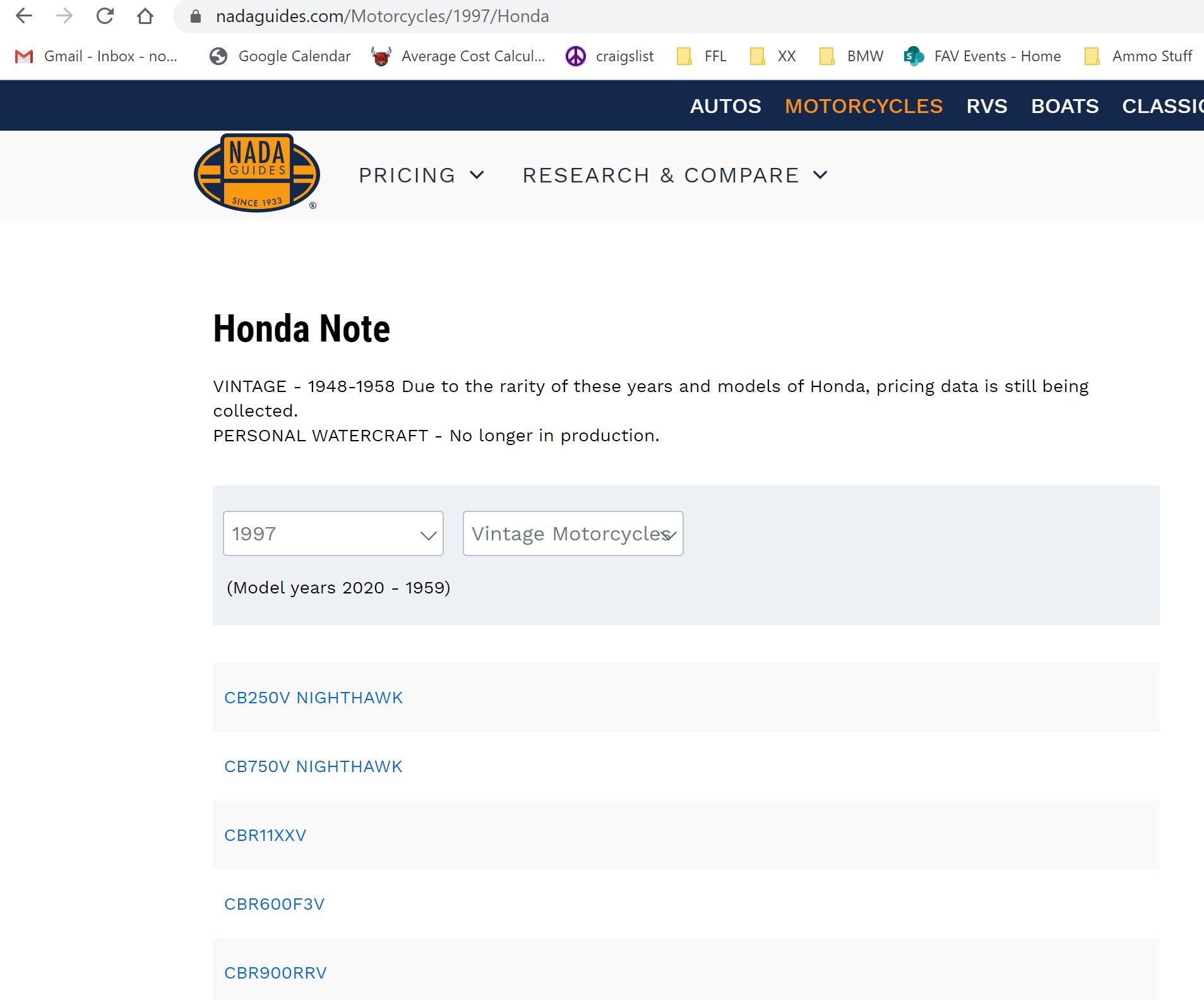Open the XX bookmark folder
Image resolution: width=1204 pixels, height=1000 pixels.
tap(773, 56)
